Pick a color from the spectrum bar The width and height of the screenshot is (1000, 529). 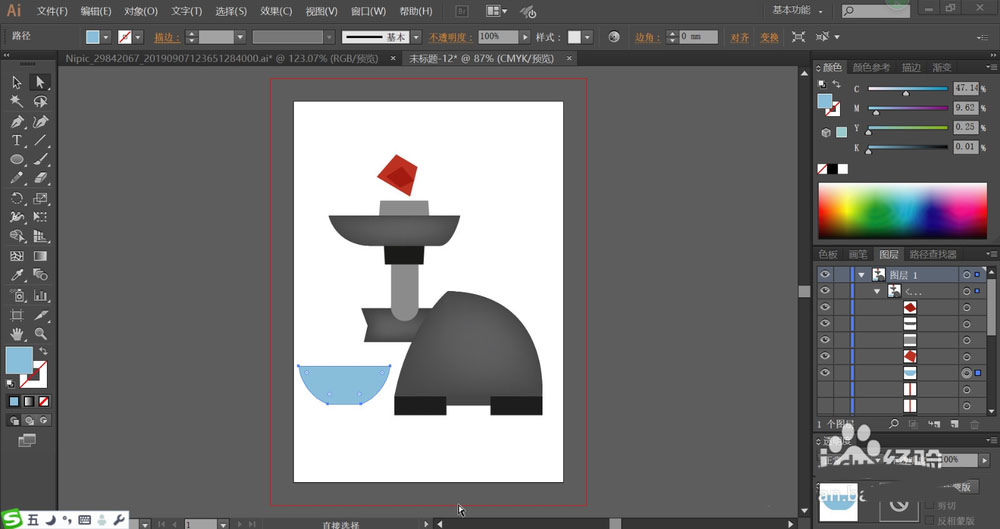pyautogui.click(x=902, y=211)
